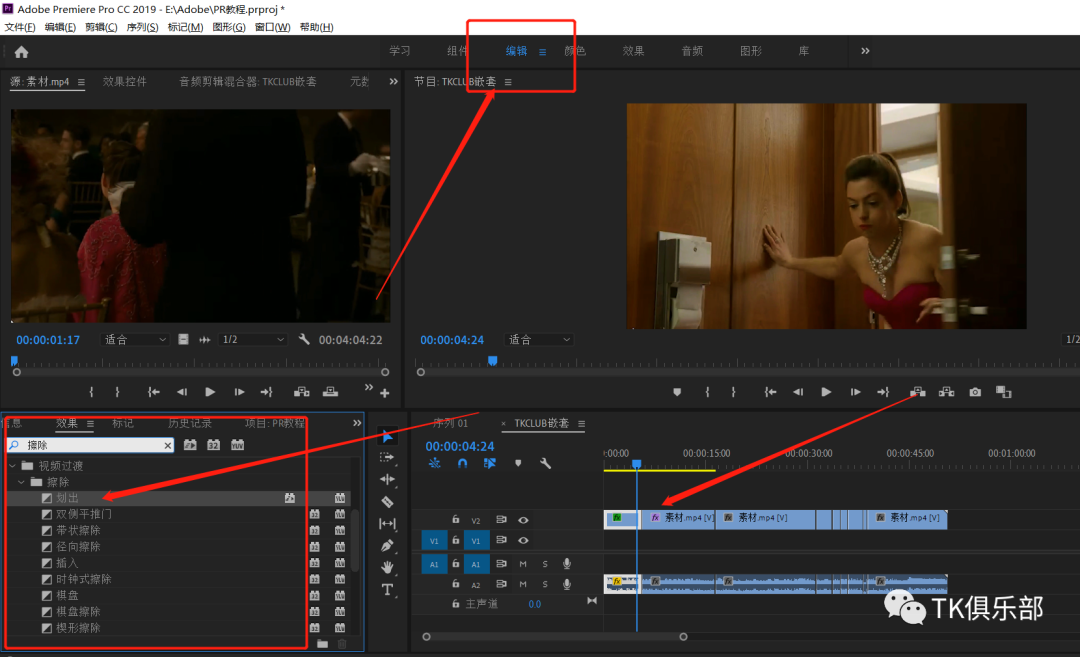The height and width of the screenshot is (657, 1080).
Task: Collapse the 擦除 subfolder
Action: coord(21,482)
